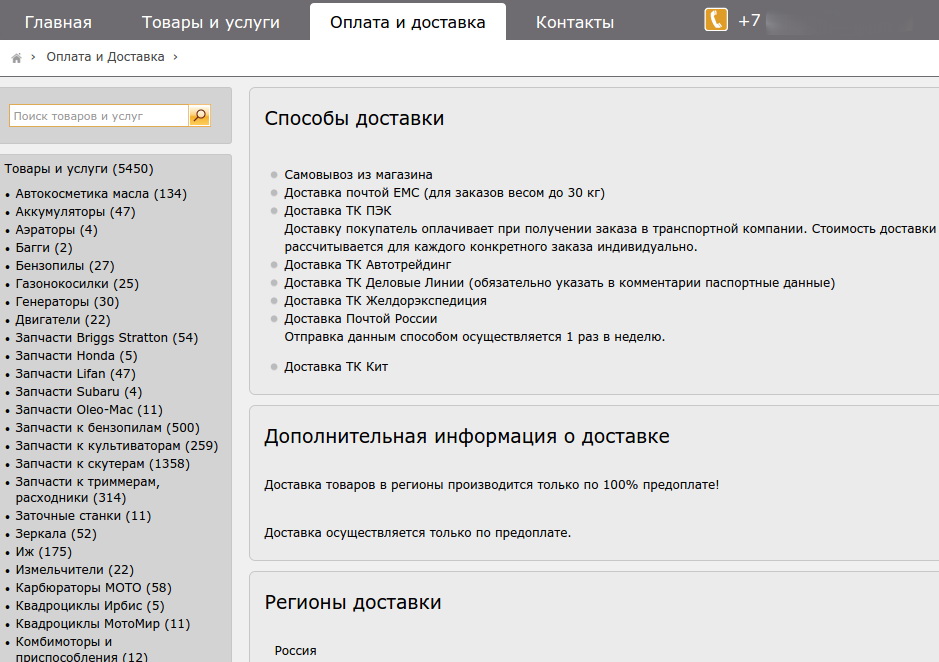The width and height of the screenshot is (939, 662).
Task: Select Запчасти Briggs Stratton category
Action: click(x=107, y=338)
